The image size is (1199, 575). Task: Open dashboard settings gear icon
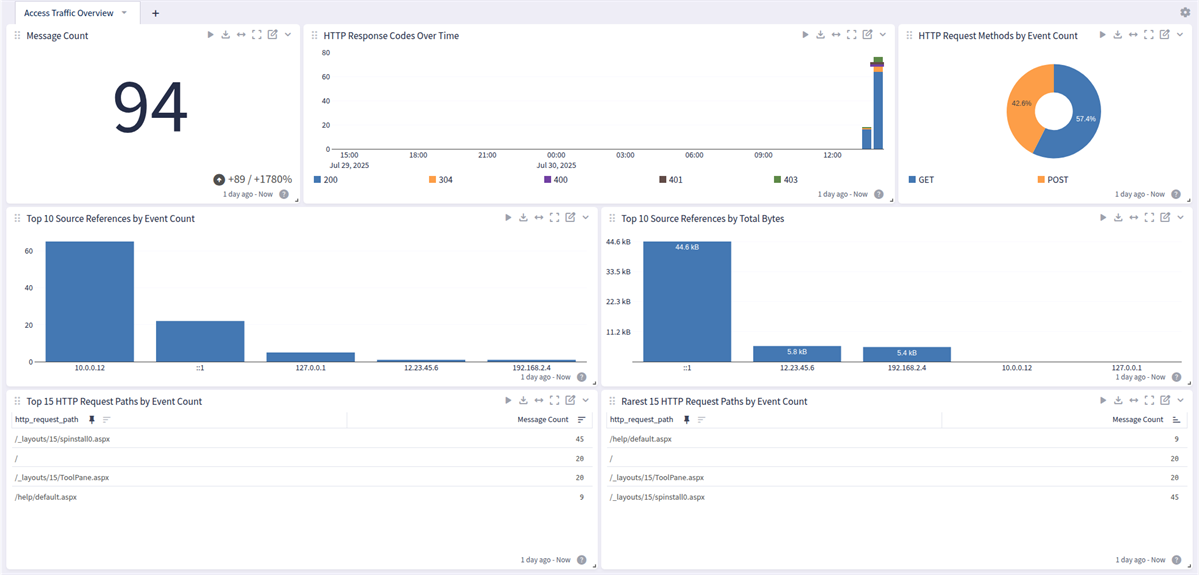pos(1185,13)
